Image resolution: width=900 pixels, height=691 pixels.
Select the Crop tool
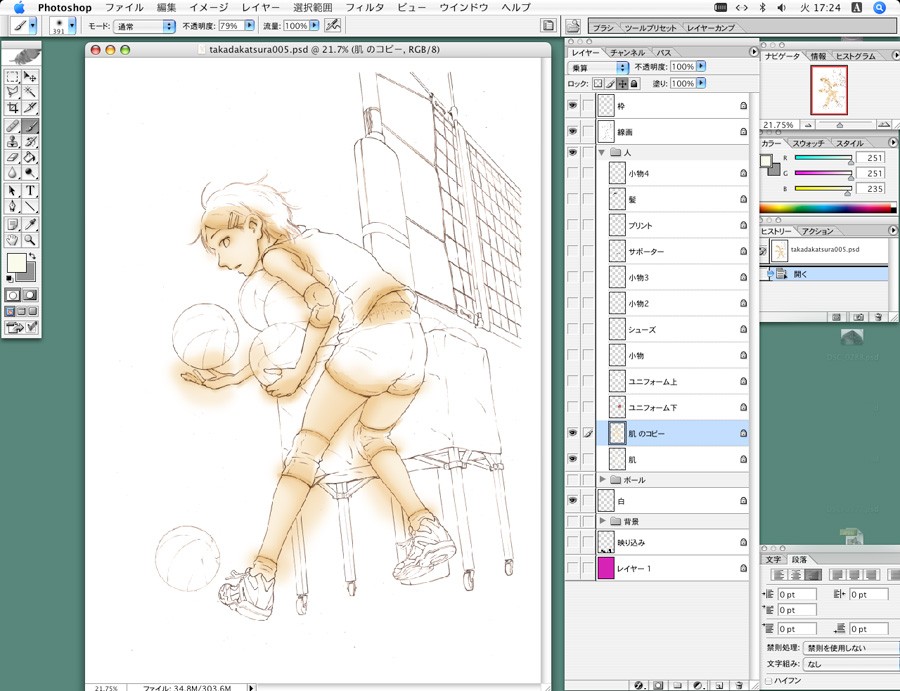(x=13, y=107)
